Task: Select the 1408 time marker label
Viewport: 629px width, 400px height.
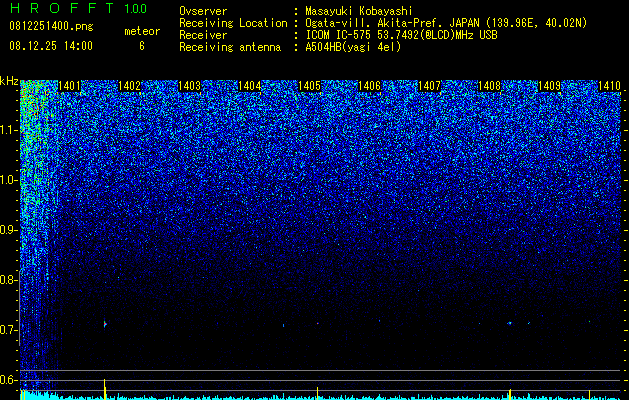Action: tap(490, 85)
